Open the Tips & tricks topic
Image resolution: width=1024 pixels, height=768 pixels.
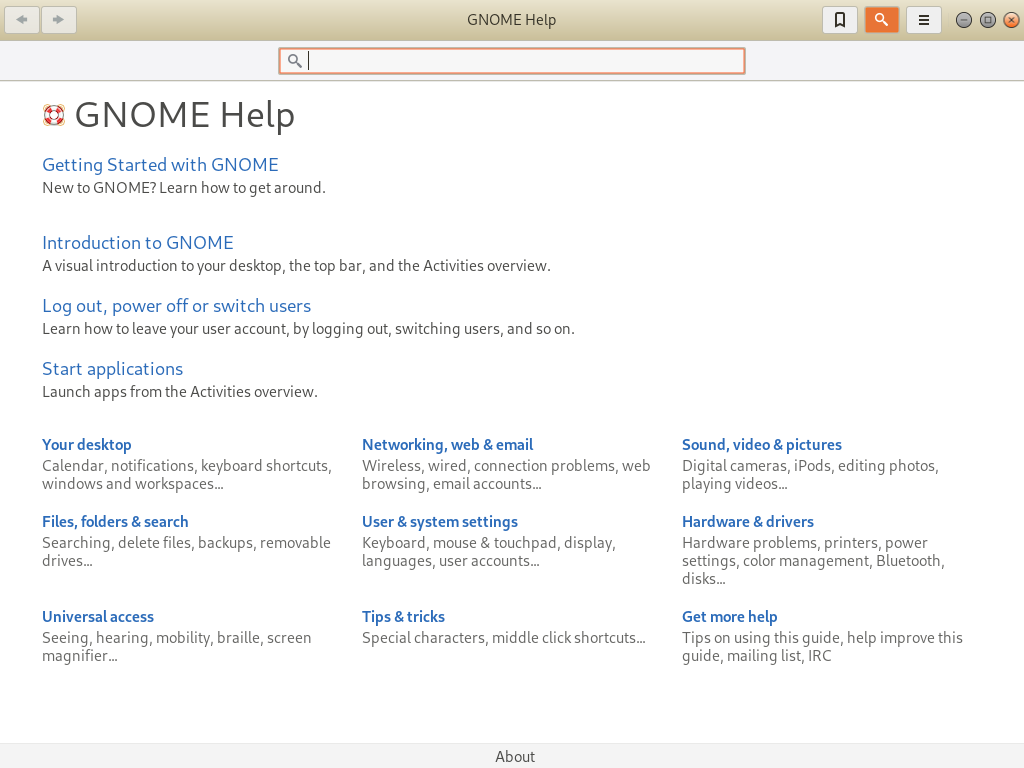pyautogui.click(x=403, y=616)
